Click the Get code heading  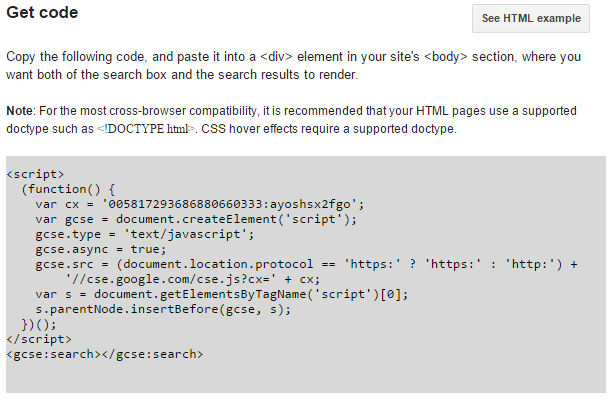click(42, 13)
